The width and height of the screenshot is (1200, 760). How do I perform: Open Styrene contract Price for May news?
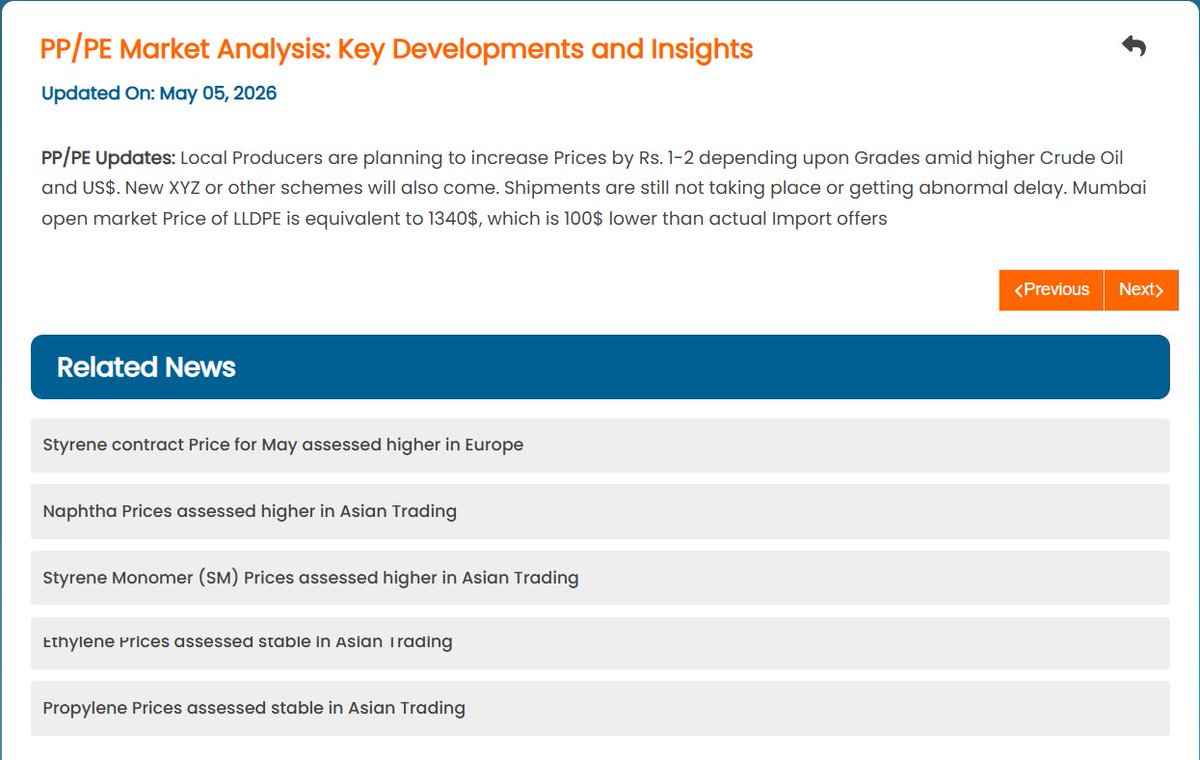pos(600,445)
